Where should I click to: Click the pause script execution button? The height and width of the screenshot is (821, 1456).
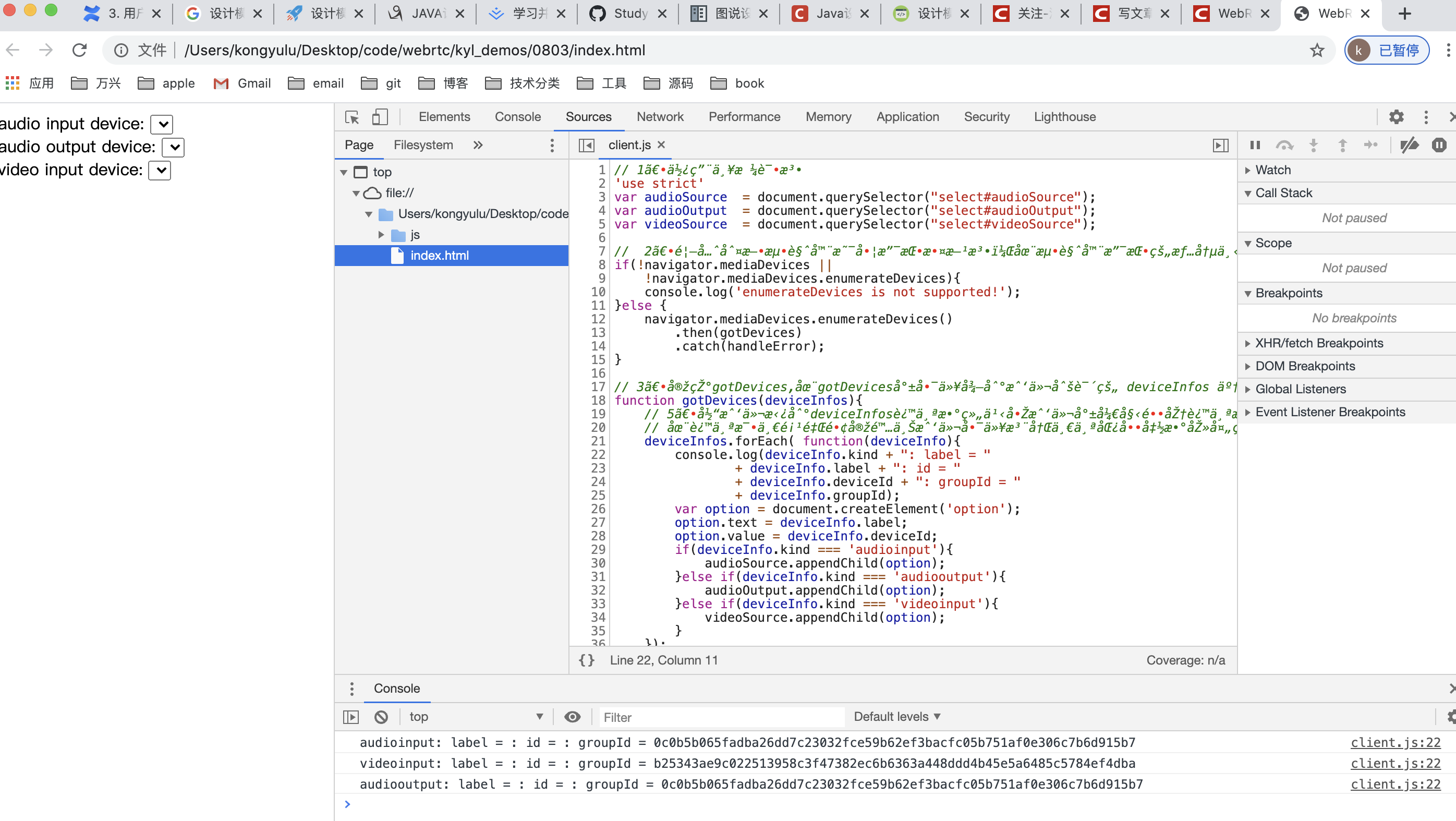click(x=1255, y=146)
